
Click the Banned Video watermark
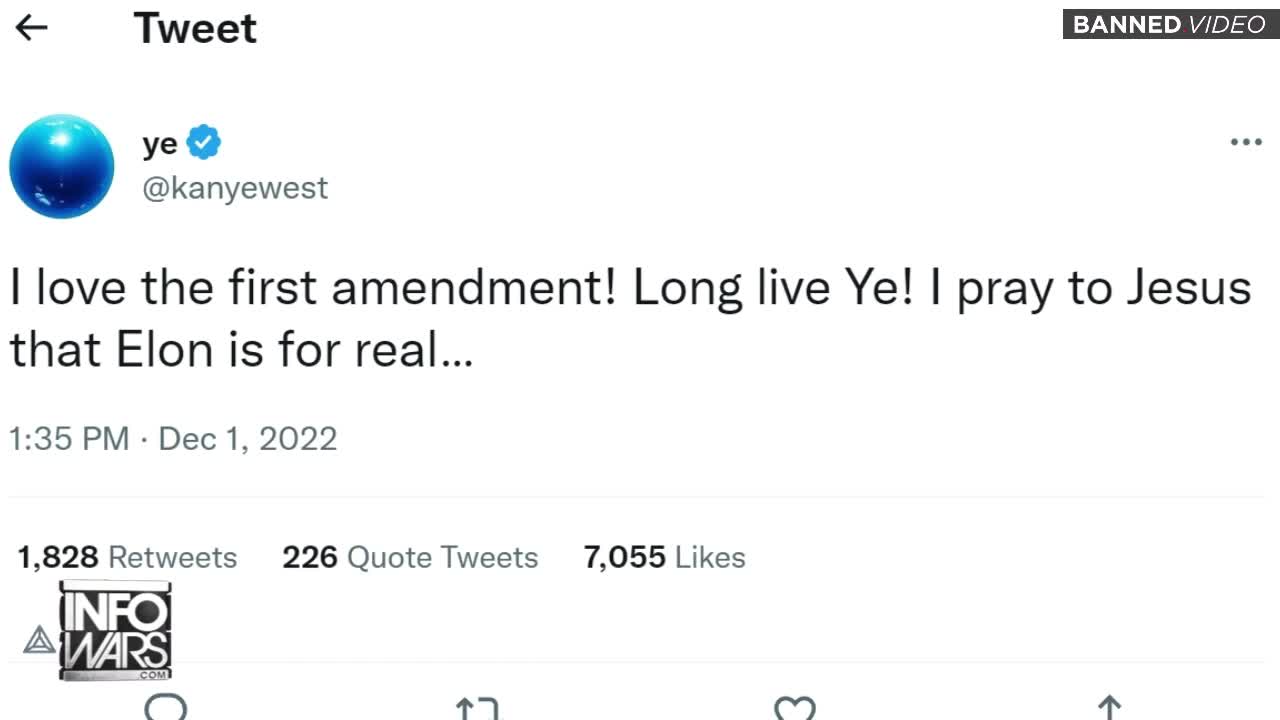point(1169,24)
